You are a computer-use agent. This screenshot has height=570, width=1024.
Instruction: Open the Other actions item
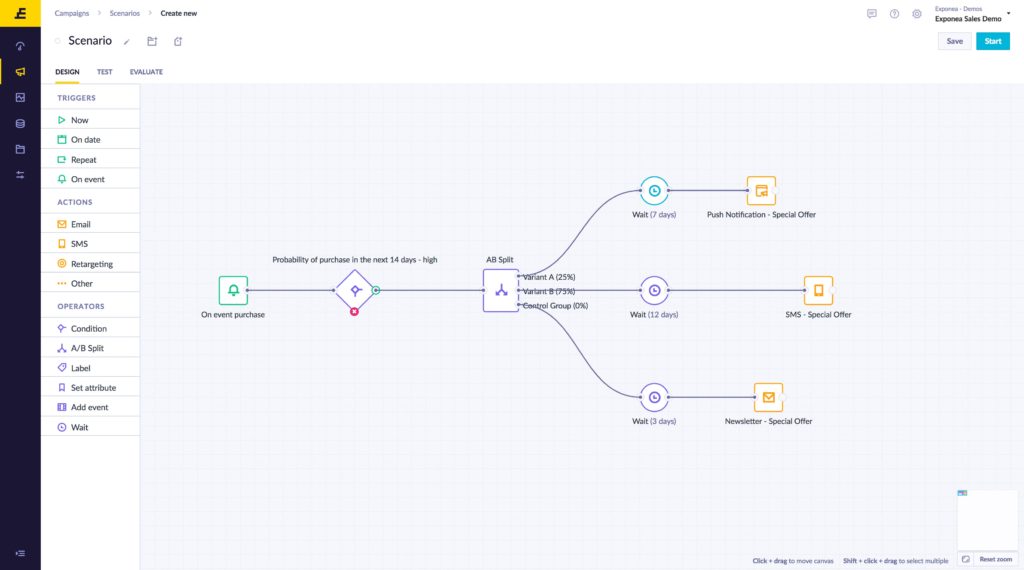pyautogui.click(x=81, y=283)
